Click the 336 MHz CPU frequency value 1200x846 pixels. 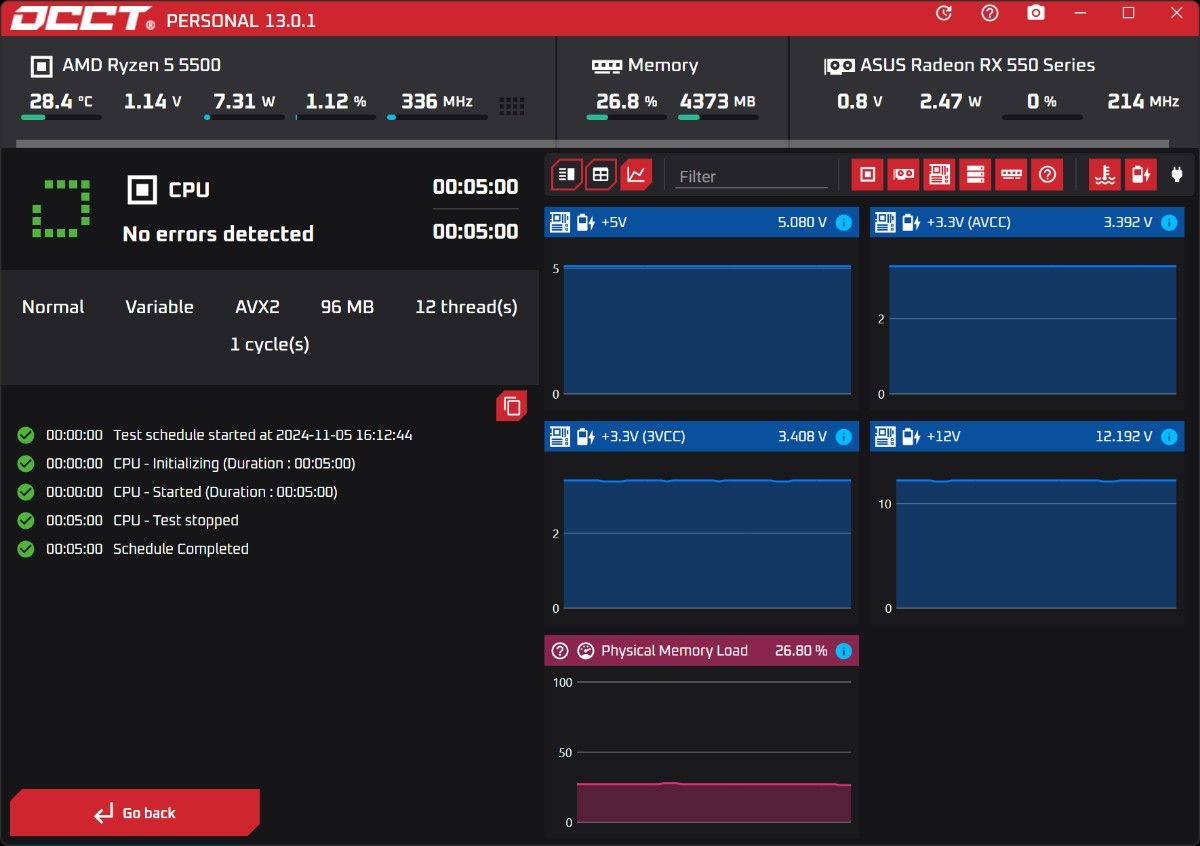coord(437,101)
